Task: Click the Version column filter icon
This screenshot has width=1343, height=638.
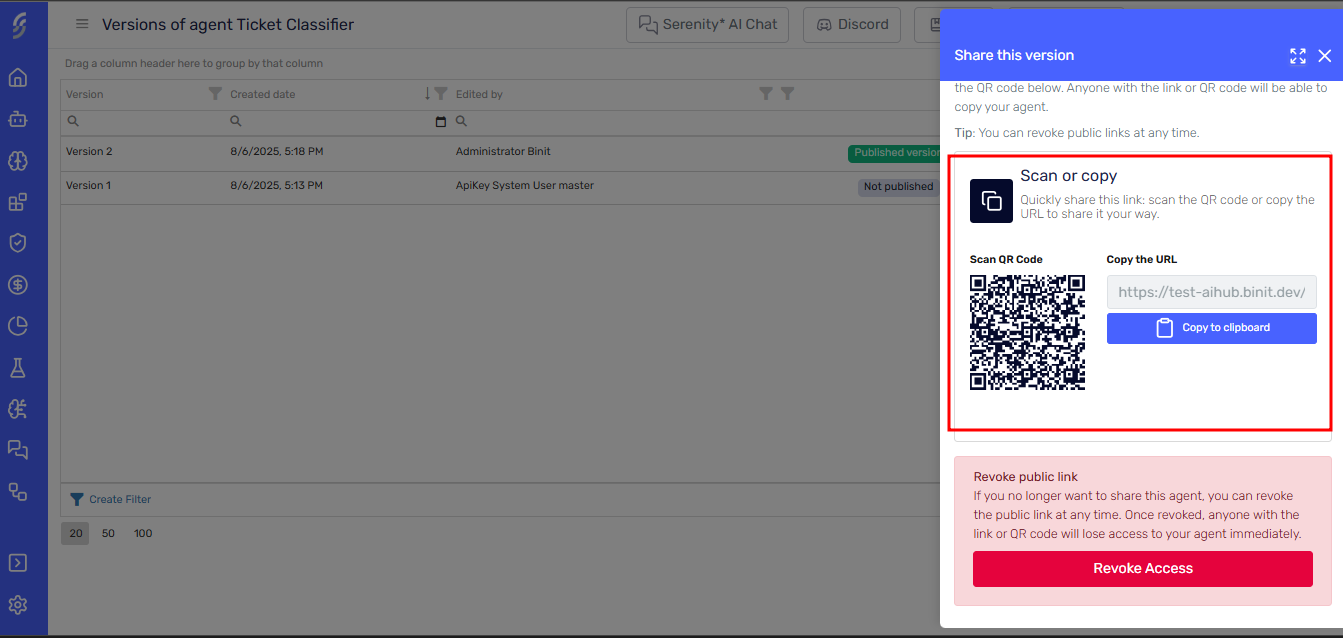Action: click(215, 94)
